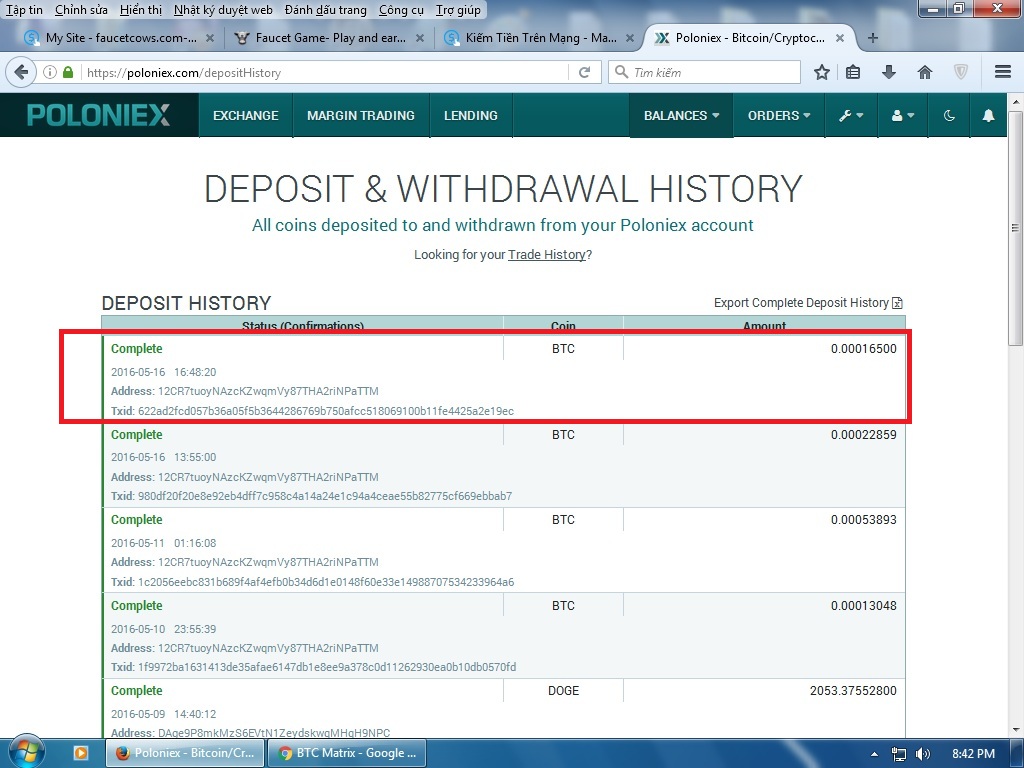
Task: Click the DOGE coin cell
Action: (563, 691)
